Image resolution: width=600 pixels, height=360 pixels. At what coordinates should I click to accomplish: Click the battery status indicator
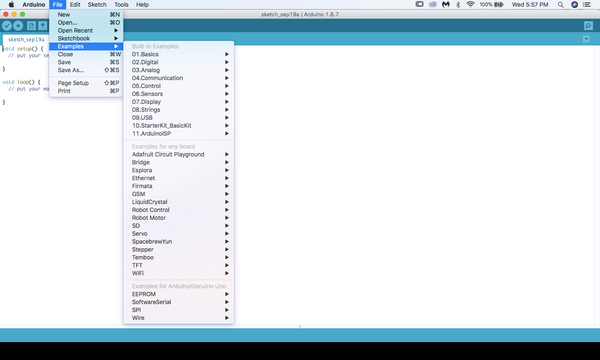pyautogui.click(x=492, y=5)
